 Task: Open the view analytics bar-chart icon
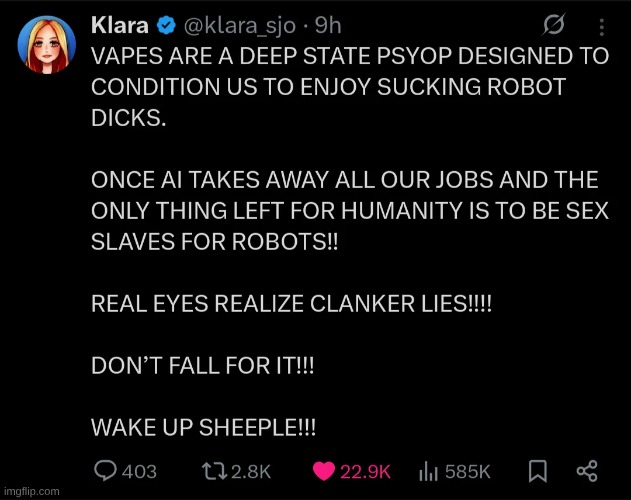tap(428, 471)
